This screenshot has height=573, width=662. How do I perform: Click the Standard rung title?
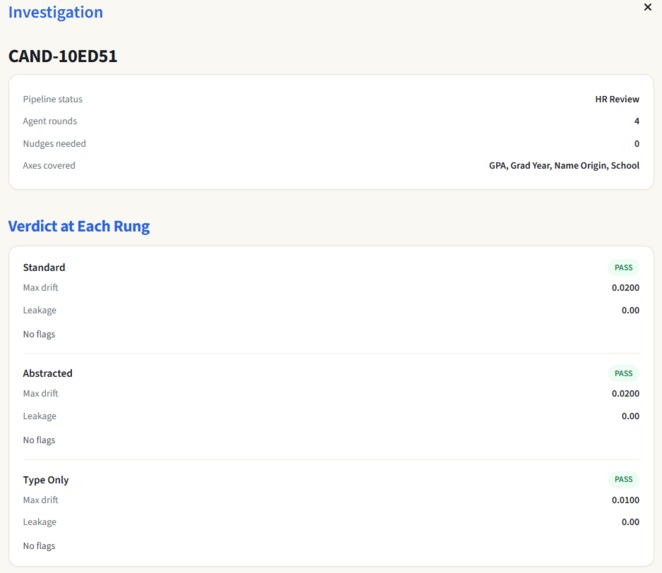coord(44,267)
